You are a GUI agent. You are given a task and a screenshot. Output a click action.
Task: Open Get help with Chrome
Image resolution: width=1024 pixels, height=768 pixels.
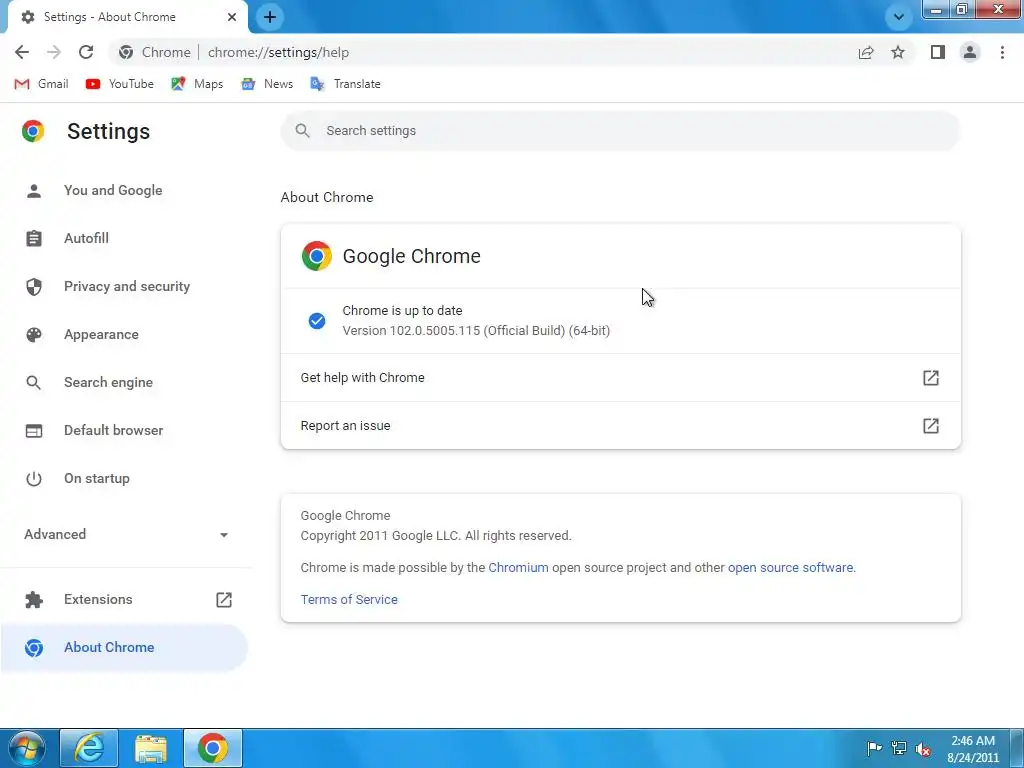tap(620, 377)
